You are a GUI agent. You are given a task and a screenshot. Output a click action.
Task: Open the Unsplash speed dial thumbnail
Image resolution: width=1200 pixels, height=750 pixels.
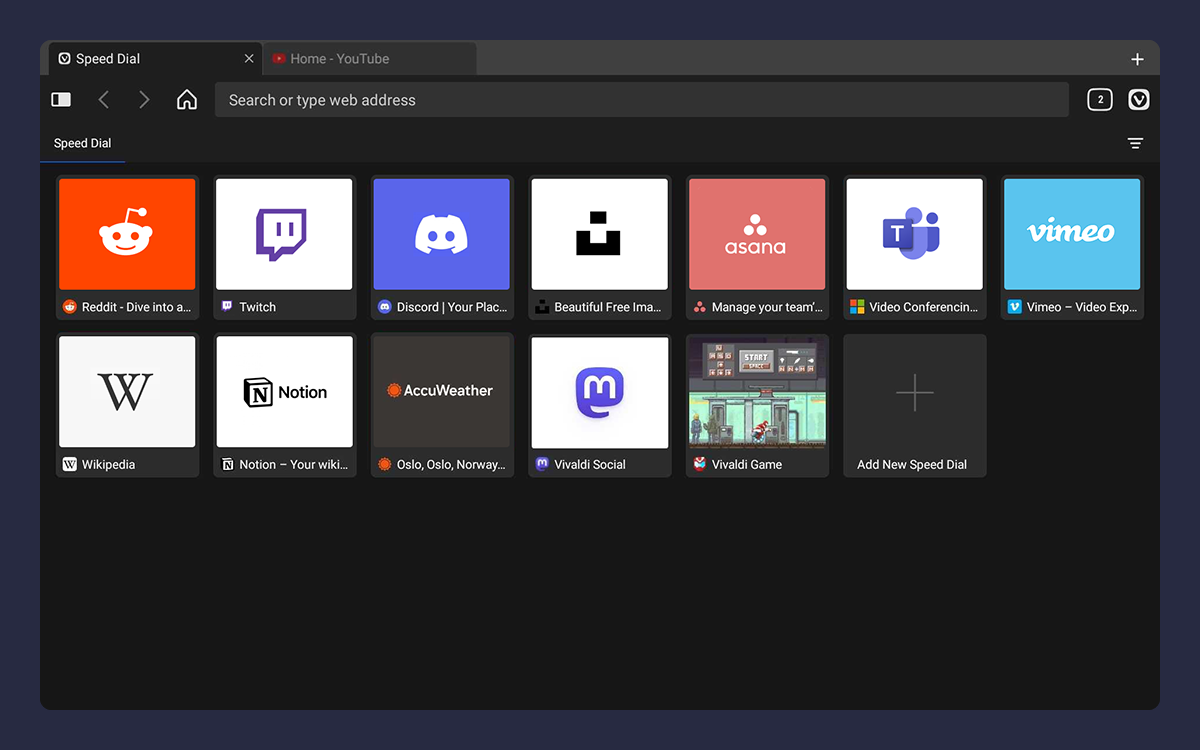click(x=599, y=234)
